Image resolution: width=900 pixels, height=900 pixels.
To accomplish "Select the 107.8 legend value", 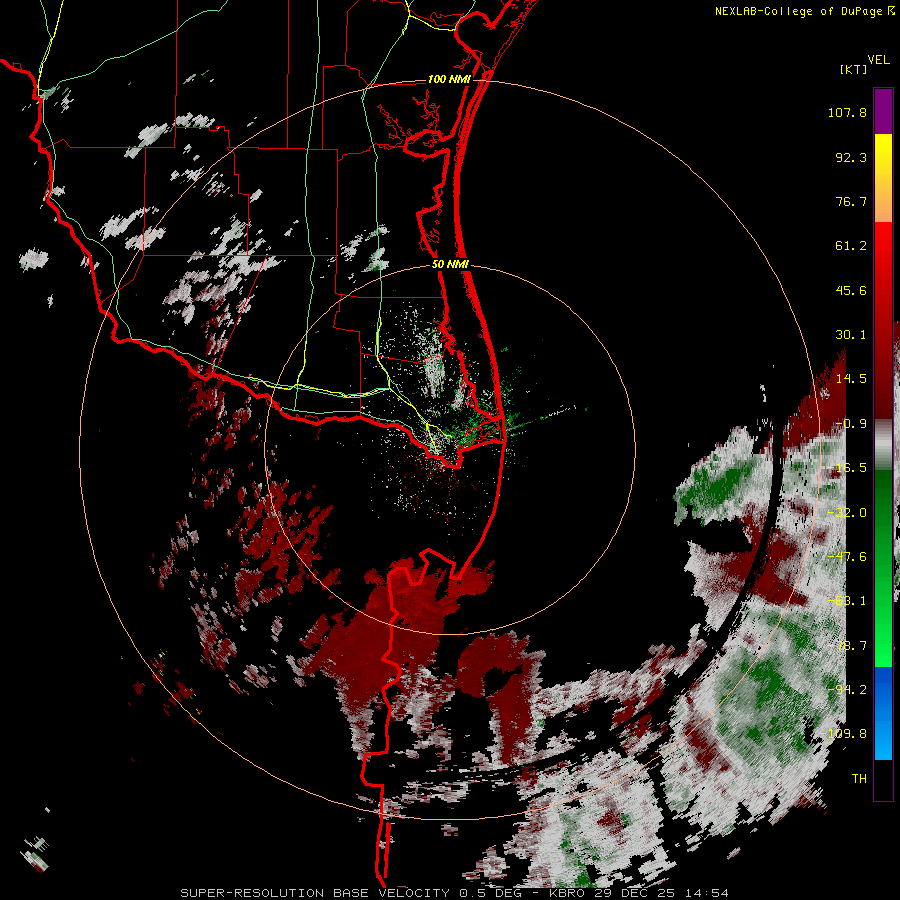I will coord(847,112).
